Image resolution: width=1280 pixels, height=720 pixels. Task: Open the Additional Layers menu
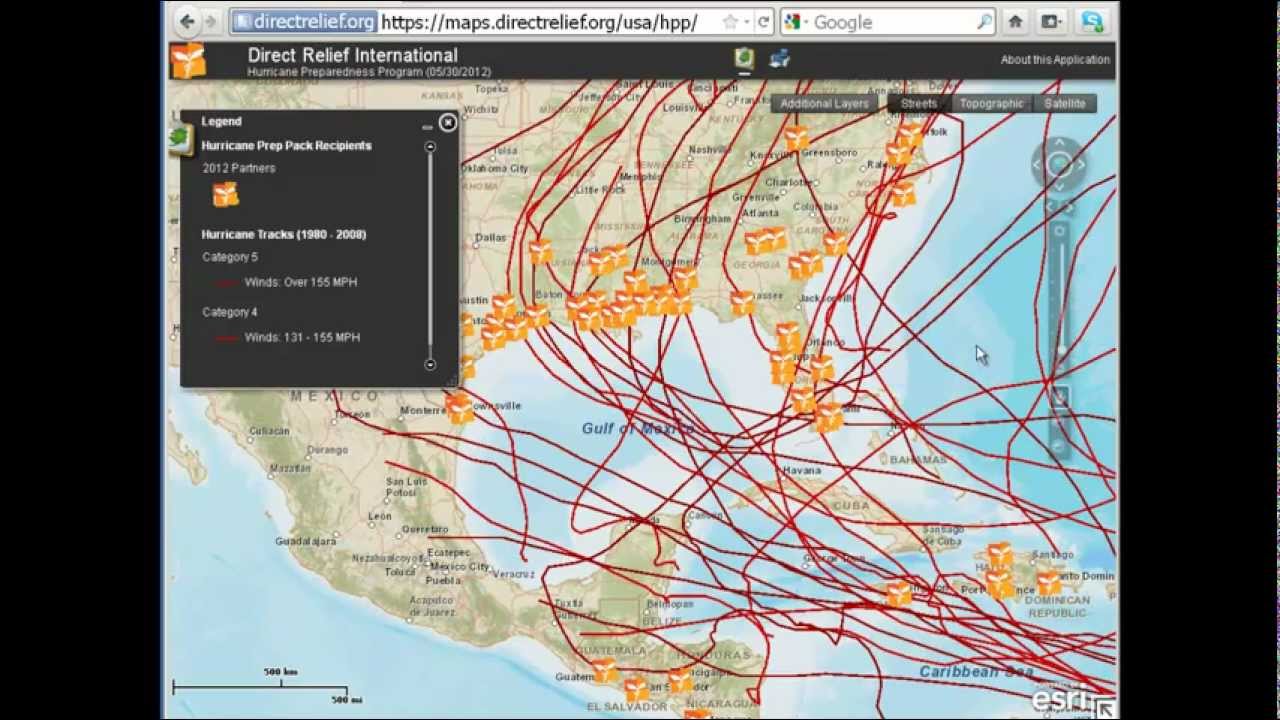824,103
